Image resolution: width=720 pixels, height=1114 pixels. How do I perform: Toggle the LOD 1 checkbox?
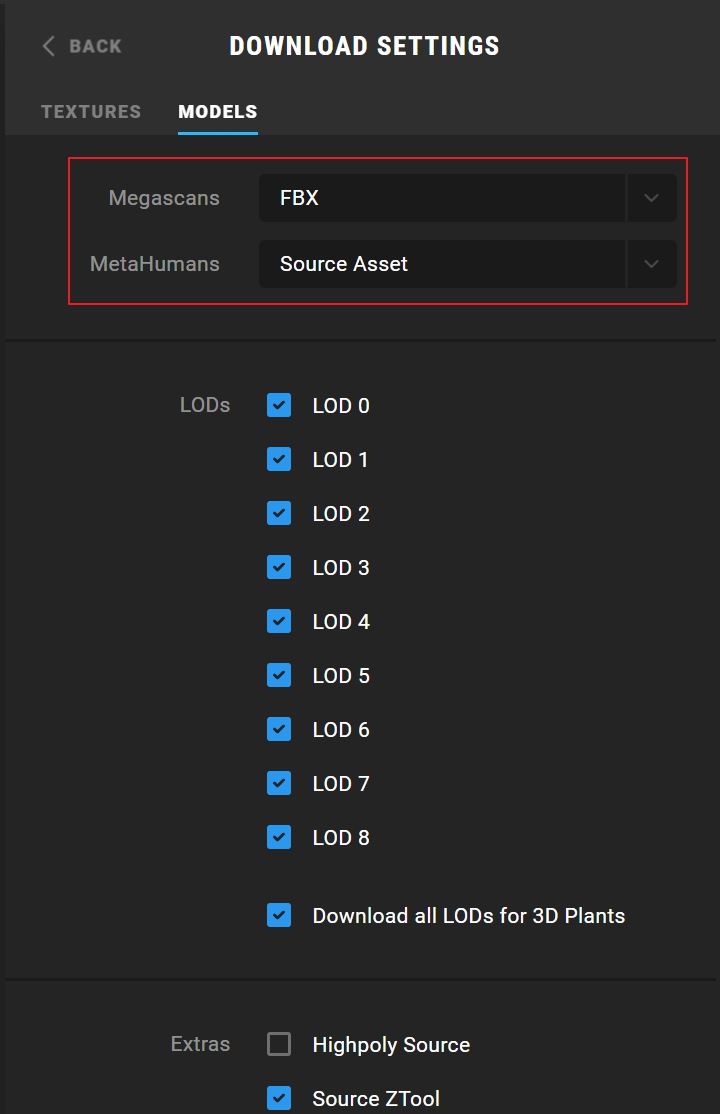tap(279, 459)
